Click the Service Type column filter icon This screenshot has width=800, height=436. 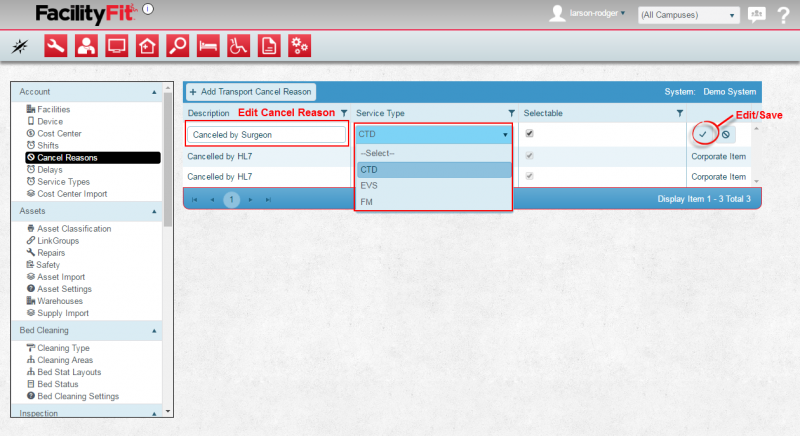pyautogui.click(x=511, y=113)
